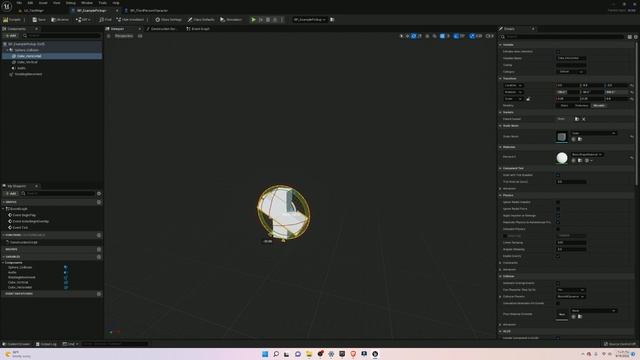640x360 pixels.
Task: Click Browse in the blueprint toolbar
Action: pos(60,20)
